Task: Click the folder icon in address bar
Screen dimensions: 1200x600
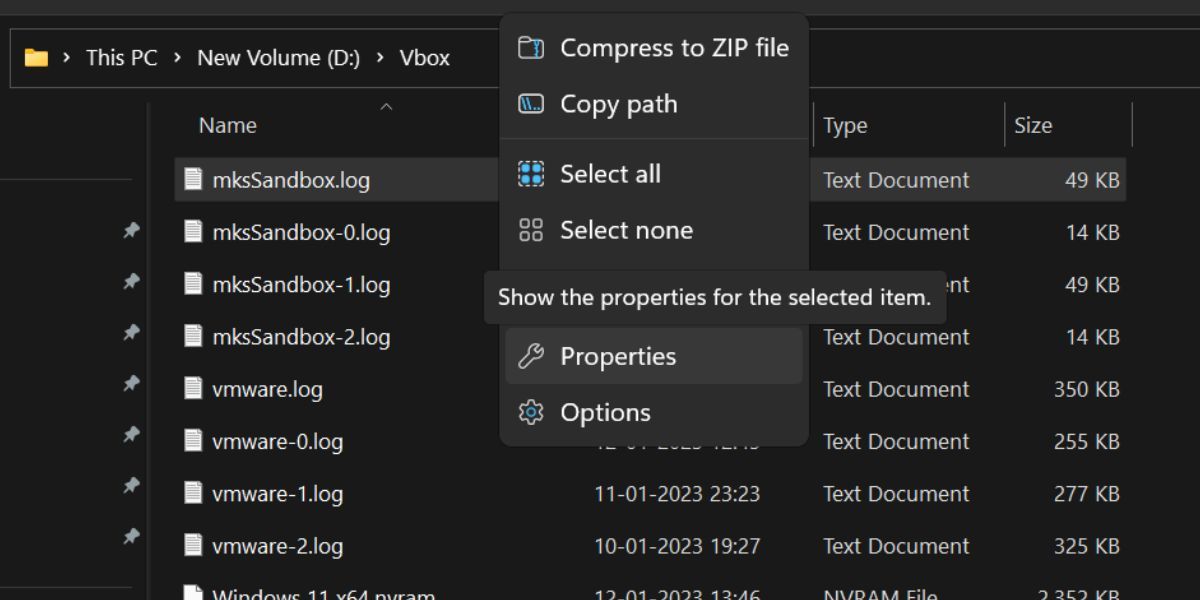Action: [36, 58]
